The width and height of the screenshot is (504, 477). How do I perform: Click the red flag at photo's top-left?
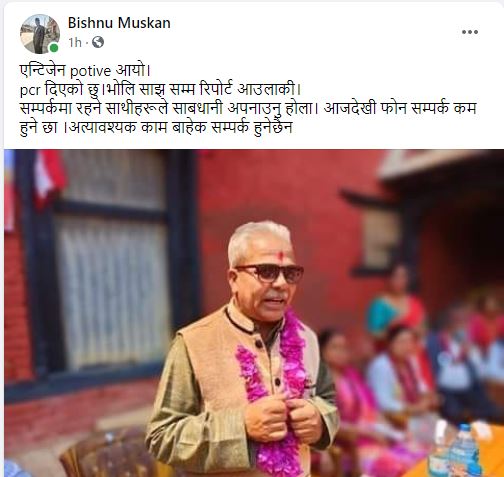click(x=49, y=177)
